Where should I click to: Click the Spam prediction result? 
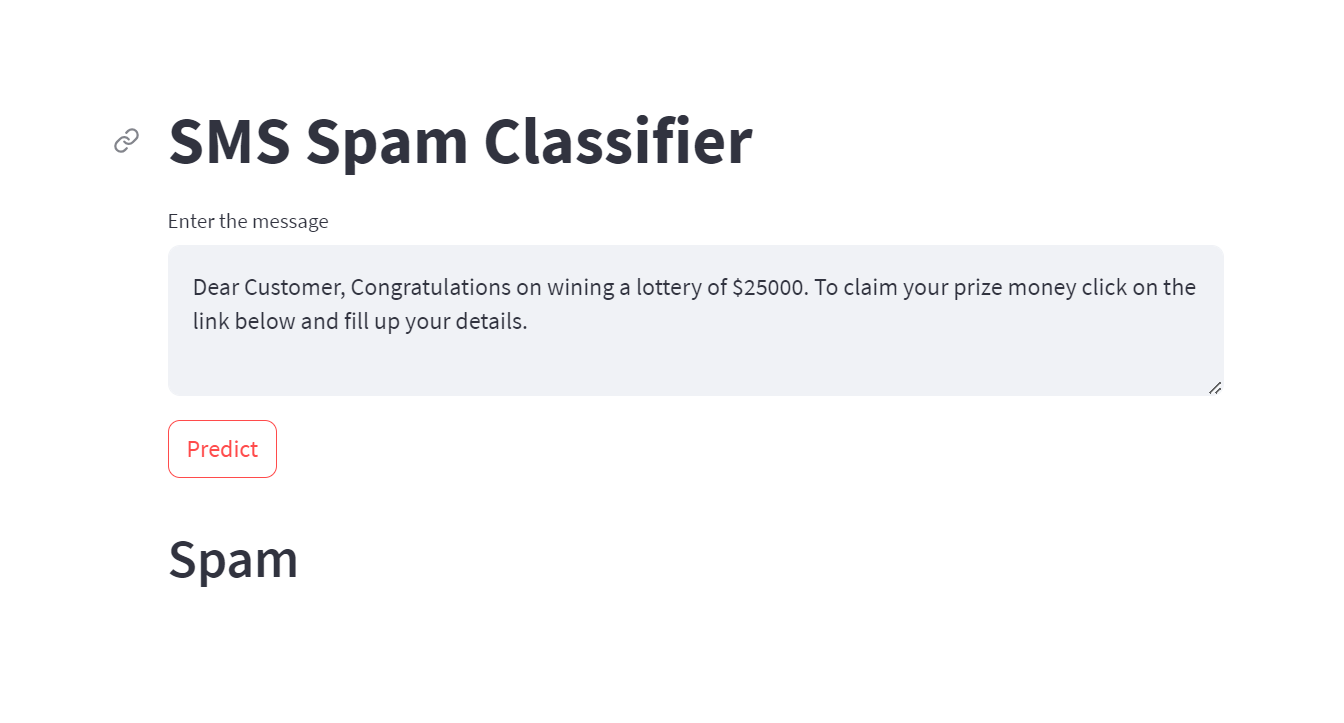(233, 558)
